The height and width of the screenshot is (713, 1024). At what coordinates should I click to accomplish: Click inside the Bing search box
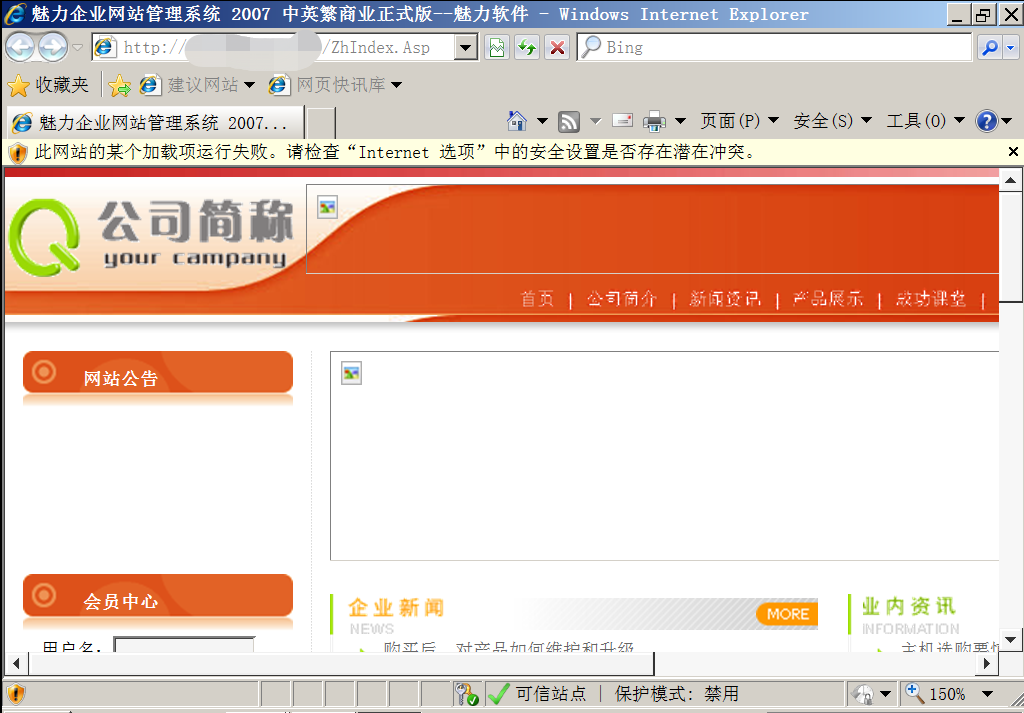[x=775, y=48]
